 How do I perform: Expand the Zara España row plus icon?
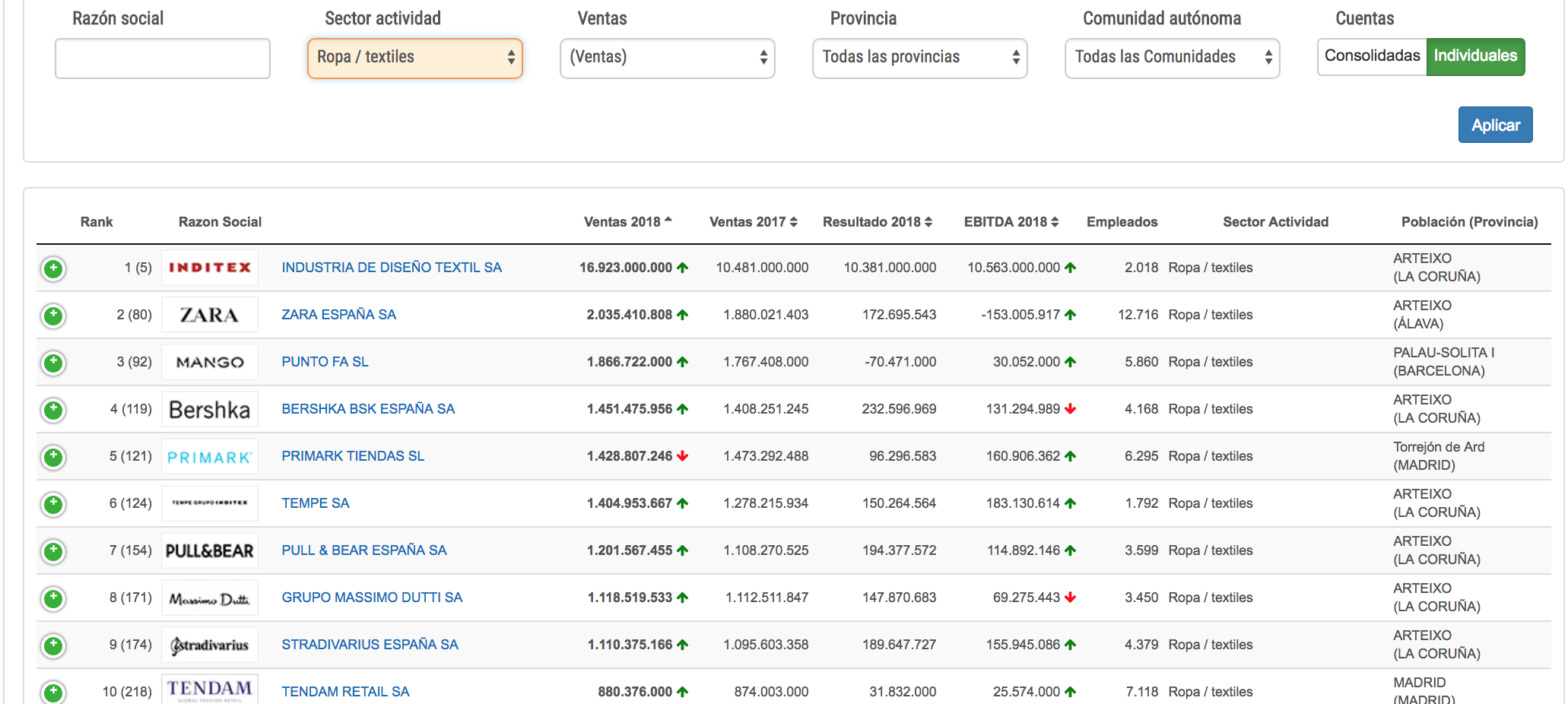[53, 316]
